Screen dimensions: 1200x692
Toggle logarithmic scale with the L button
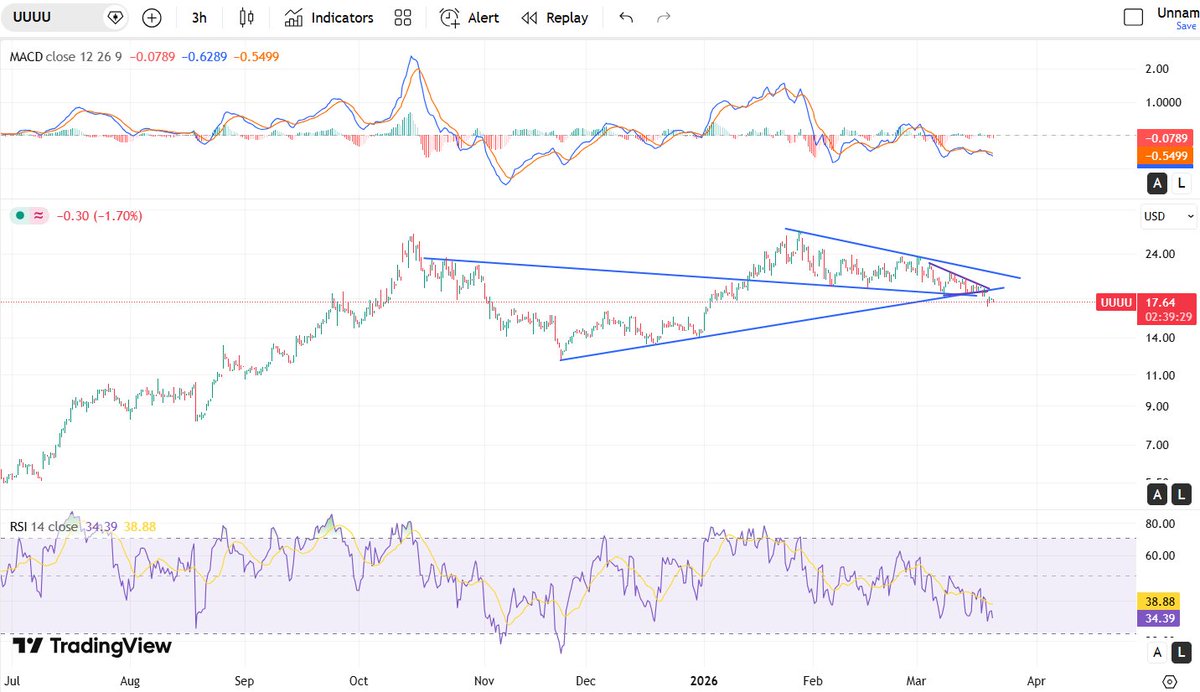point(1181,494)
